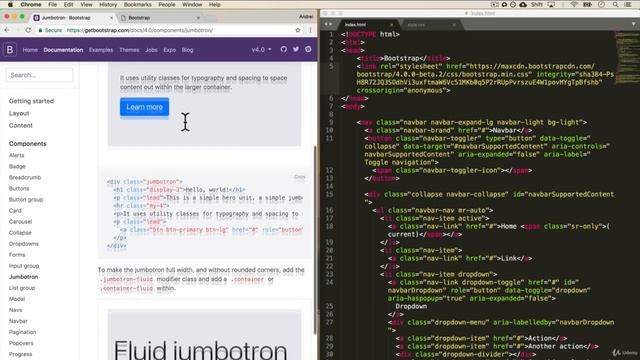
Task: Open the Blog navbar link
Action: (x=187, y=50)
